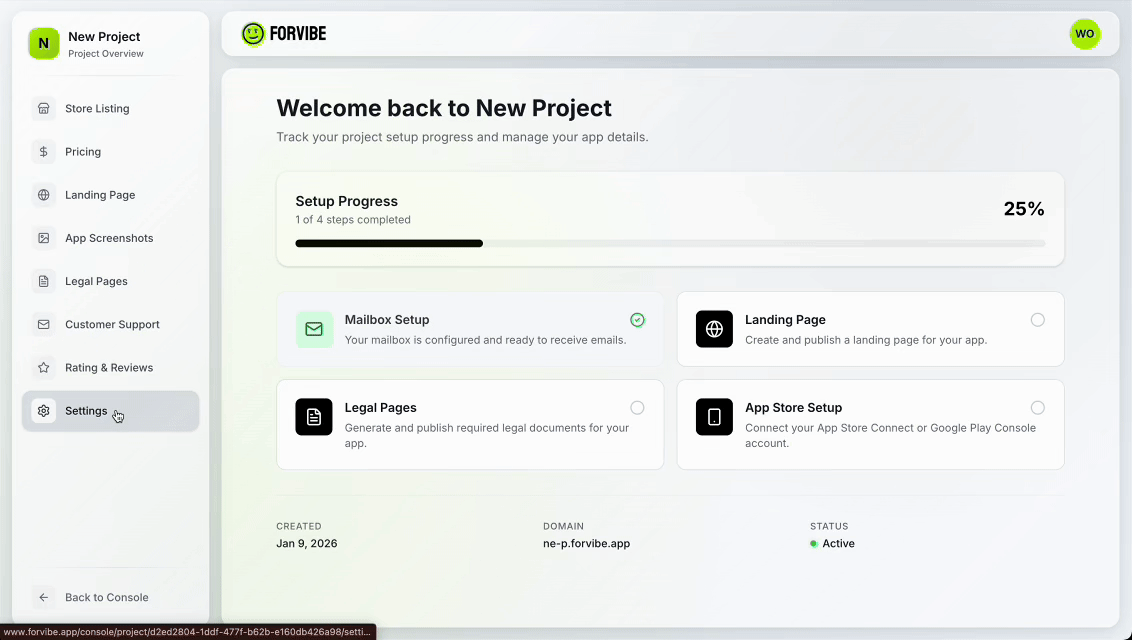Mark App Store Setup as completed
The height and width of the screenshot is (640, 1132).
click(x=1037, y=408)
